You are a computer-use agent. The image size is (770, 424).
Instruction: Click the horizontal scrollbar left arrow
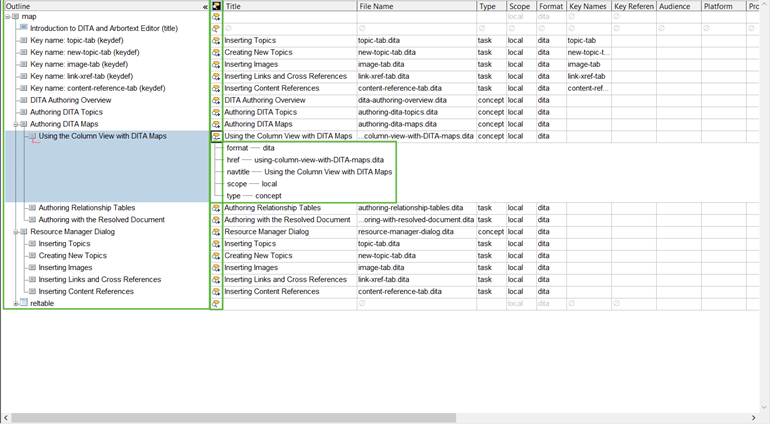click(x=5, y=418)
